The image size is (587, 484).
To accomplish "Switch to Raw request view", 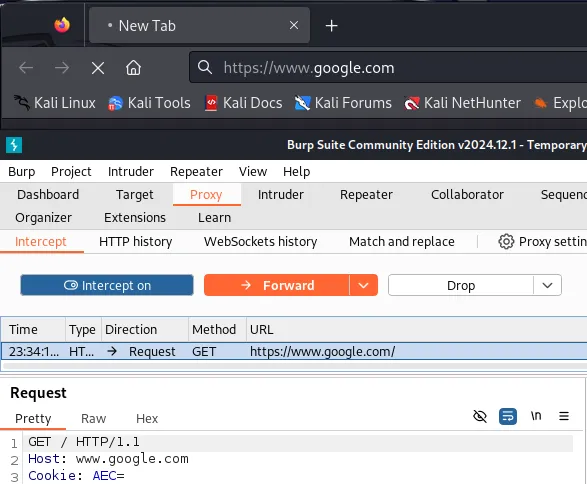I will (94, 418).
